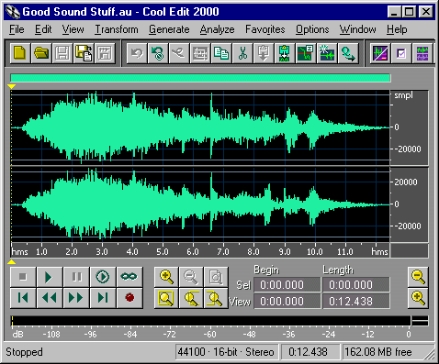Open a file with the folder icon

click(41, 53)
